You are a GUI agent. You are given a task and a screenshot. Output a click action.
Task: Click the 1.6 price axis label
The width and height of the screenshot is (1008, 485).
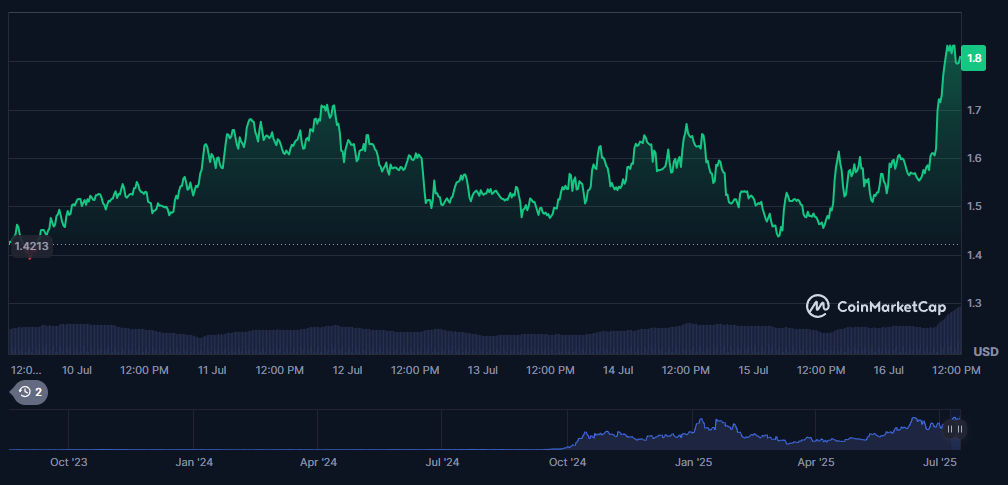[974, 158]
